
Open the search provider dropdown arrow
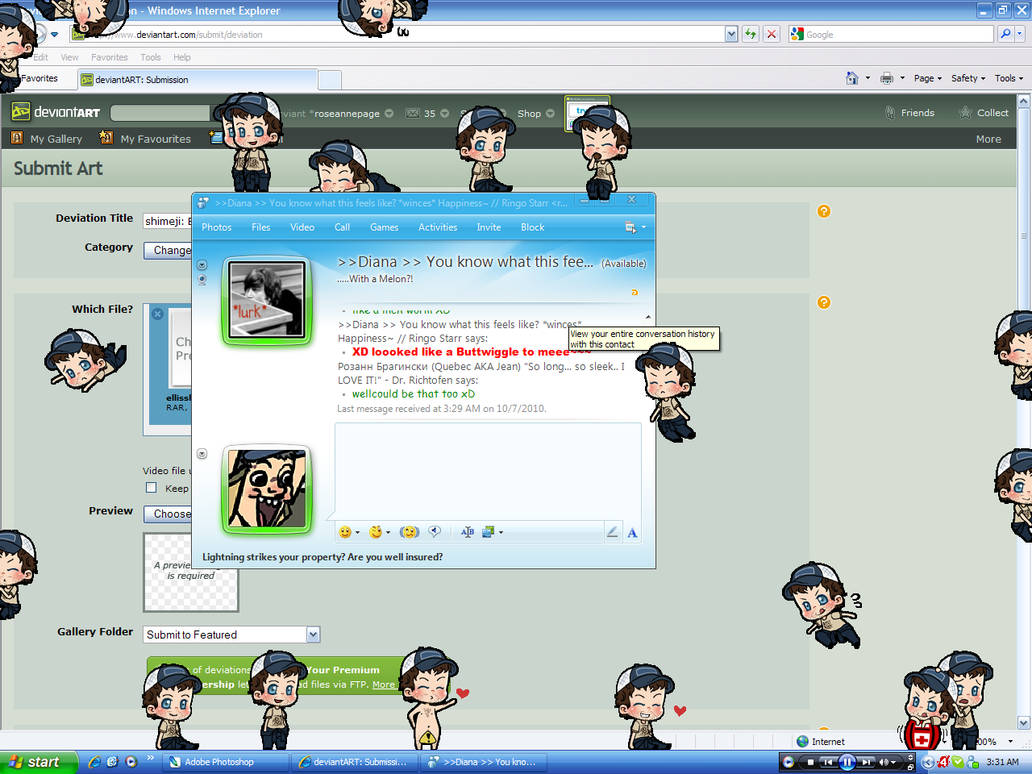coord(1021,34)
